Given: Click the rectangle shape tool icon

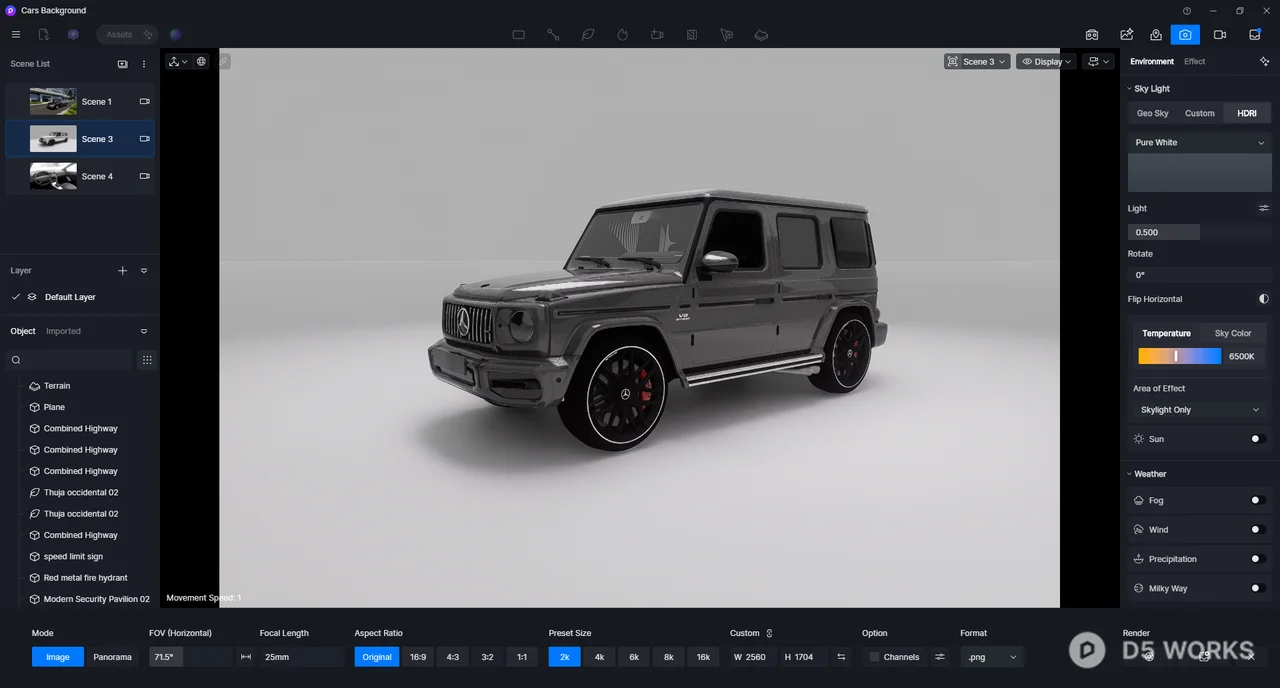Looking at the screenshot, I should 518,34.
